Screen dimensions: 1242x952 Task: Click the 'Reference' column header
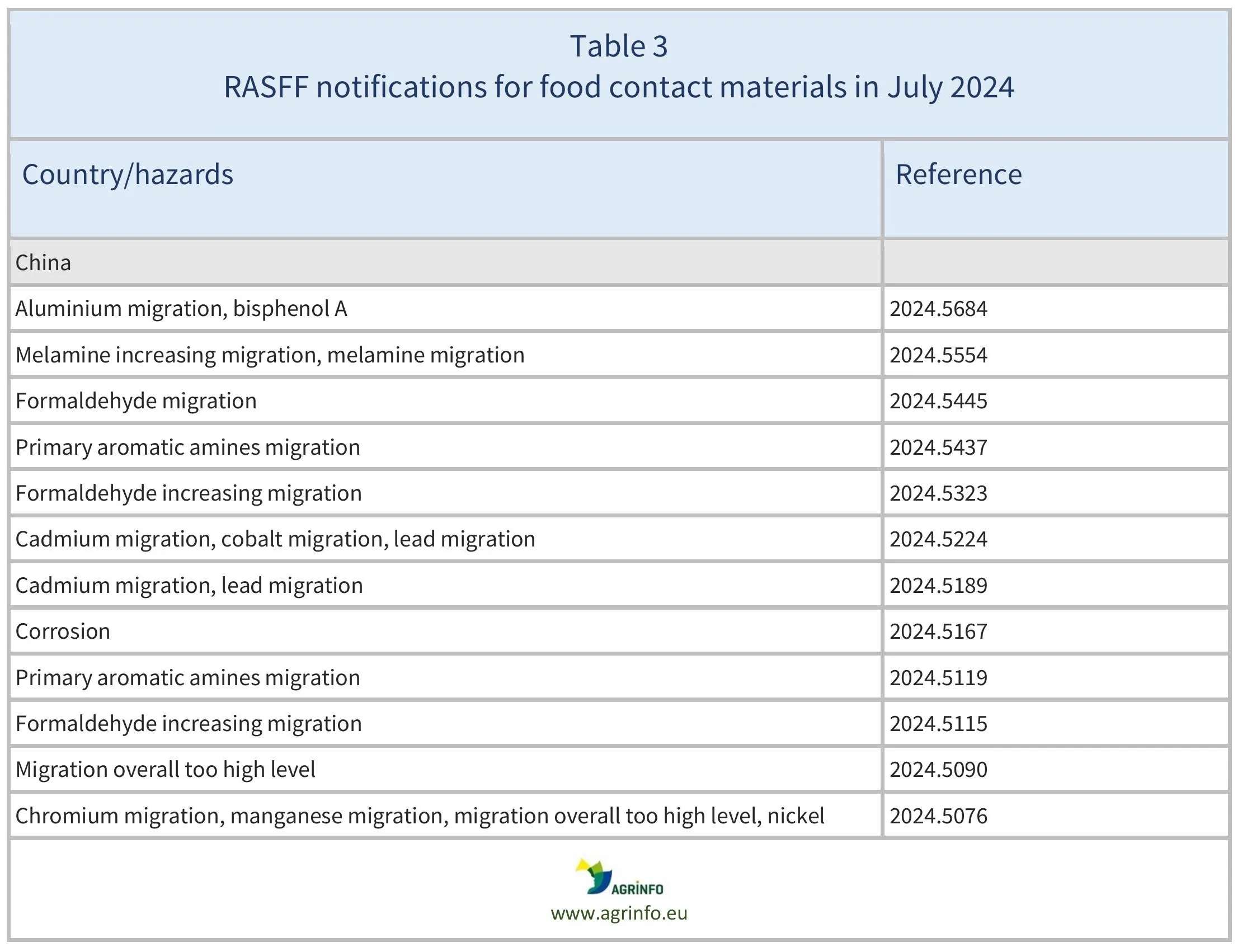click(1056, 188)
